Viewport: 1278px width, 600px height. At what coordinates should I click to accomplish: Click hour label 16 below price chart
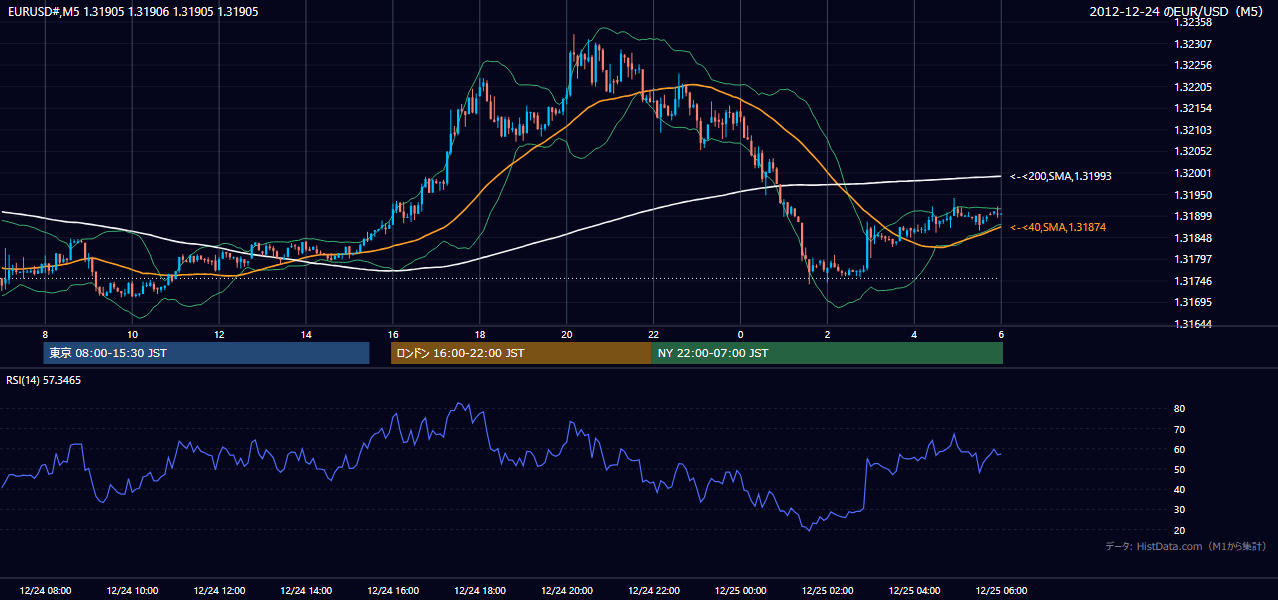pyautogui.click(x=393, y=334)
